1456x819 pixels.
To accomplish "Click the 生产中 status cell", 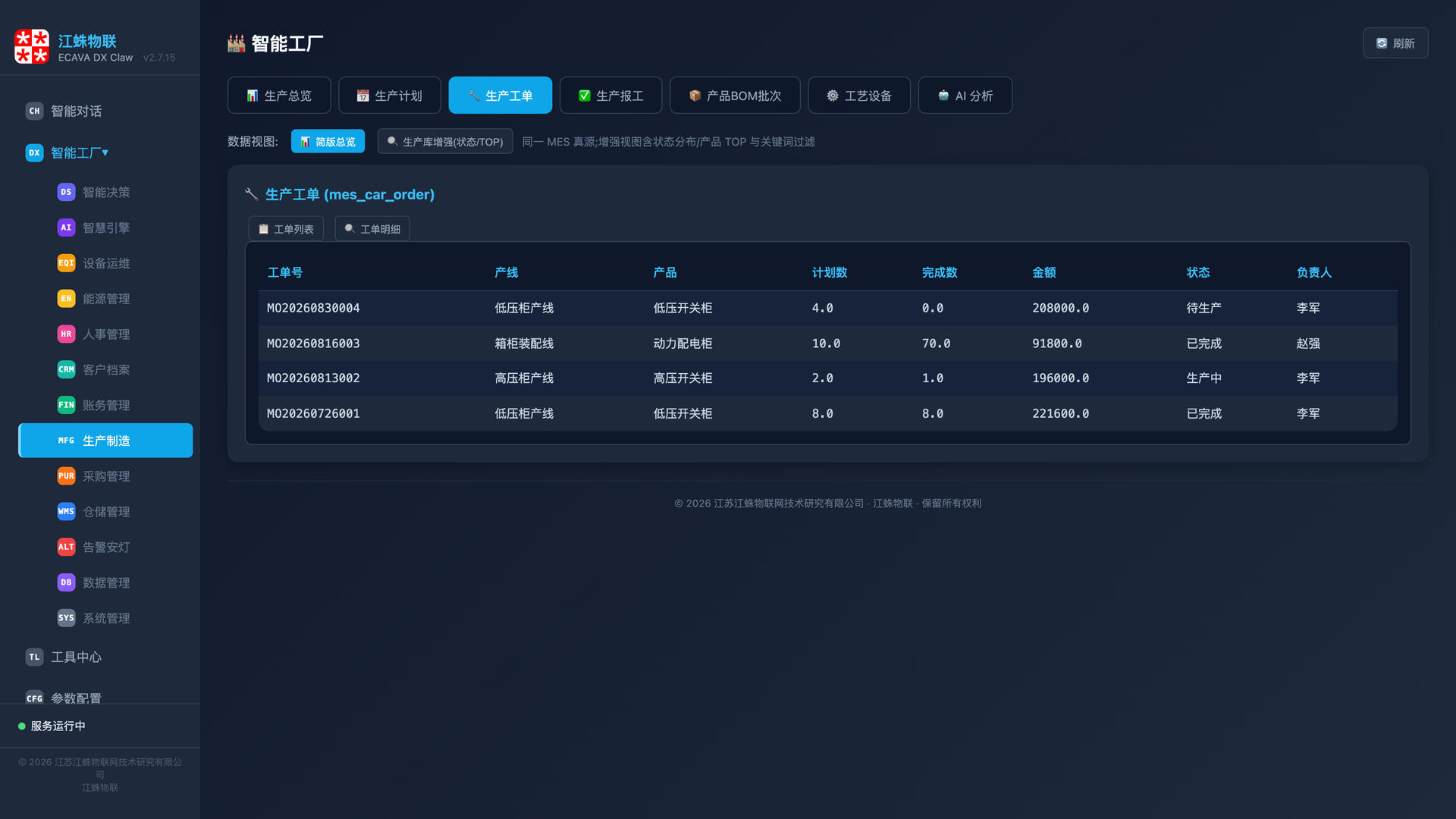I will 1204,378.
